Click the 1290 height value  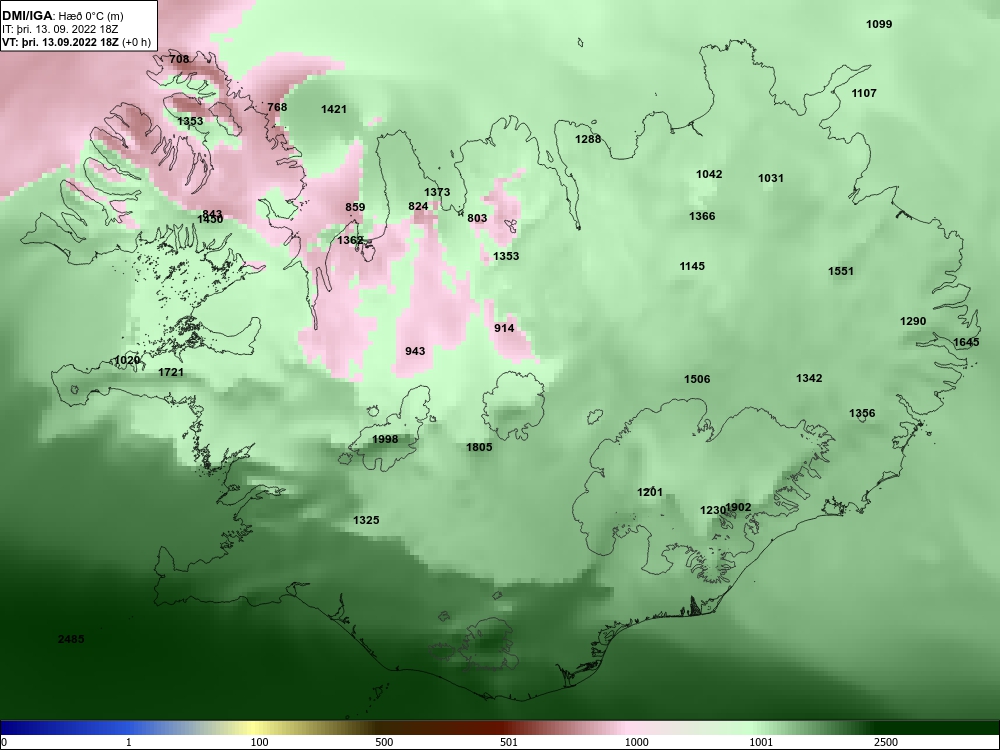[x=913, y=321]
